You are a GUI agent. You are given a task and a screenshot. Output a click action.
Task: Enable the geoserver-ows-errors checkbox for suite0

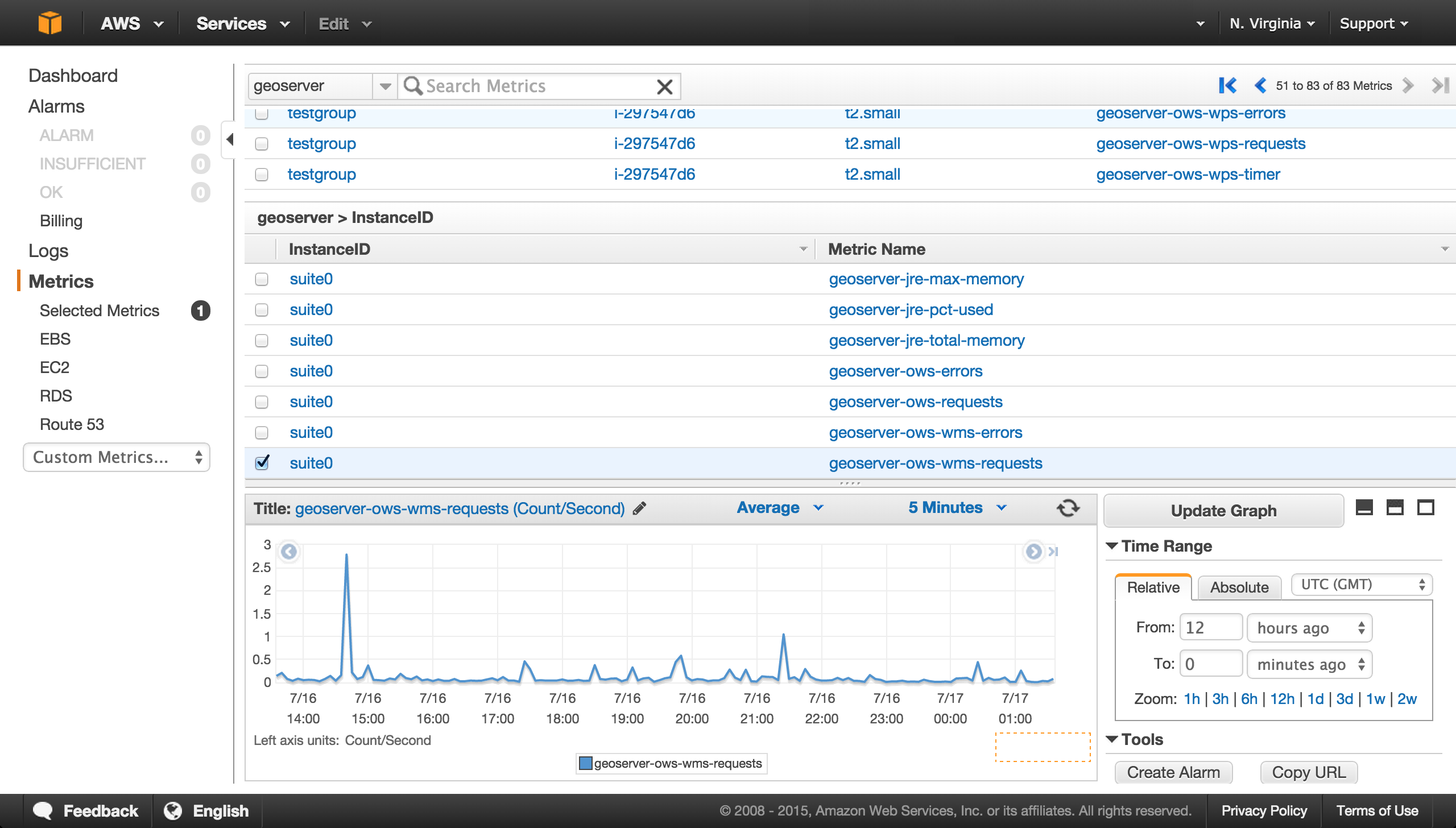262,371
